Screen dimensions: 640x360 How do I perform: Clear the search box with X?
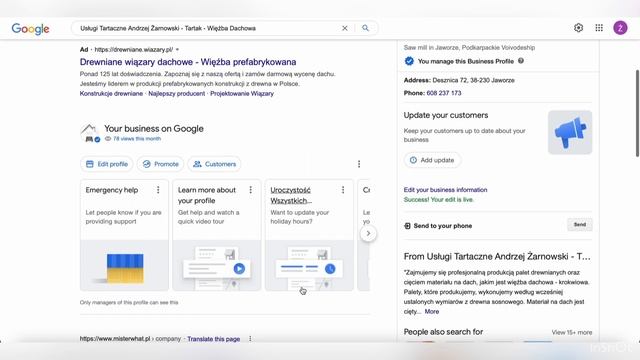[344, 28]
